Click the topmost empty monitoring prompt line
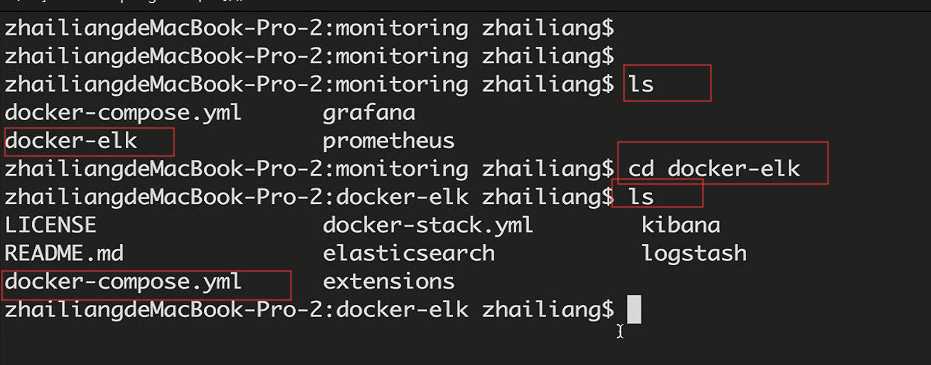Image resolution: width=931 pixels, height=365 pixels. [x=309, y=28]
